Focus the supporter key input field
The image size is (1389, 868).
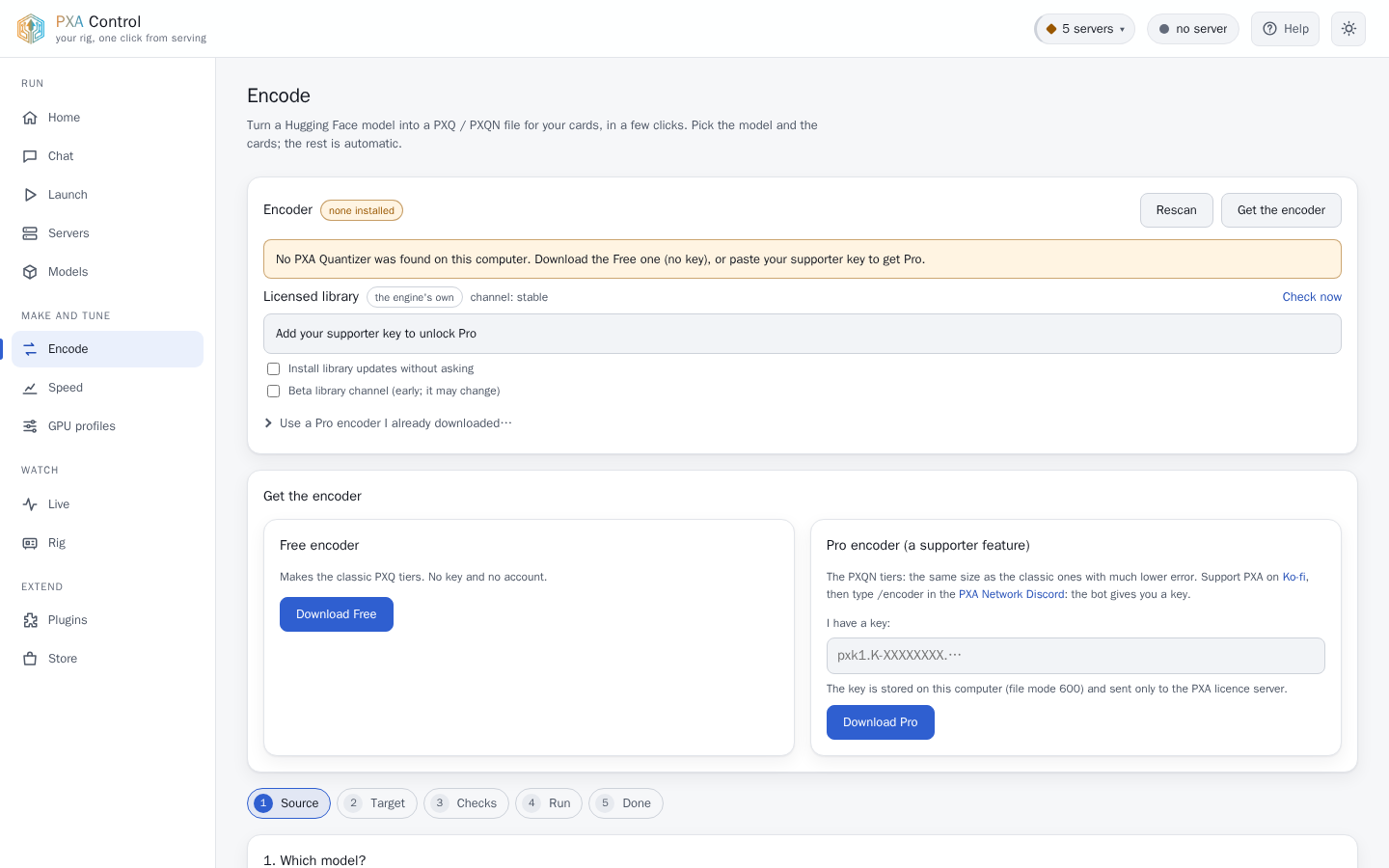pyautogui.click(x=1076, y=656)
